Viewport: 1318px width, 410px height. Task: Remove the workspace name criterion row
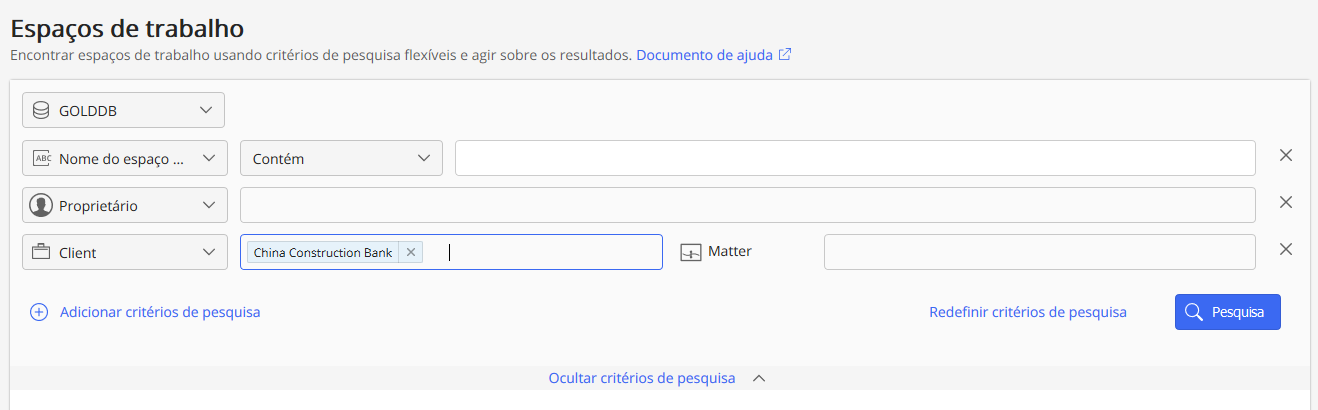pyautogui.click(x=1286, y=155)
